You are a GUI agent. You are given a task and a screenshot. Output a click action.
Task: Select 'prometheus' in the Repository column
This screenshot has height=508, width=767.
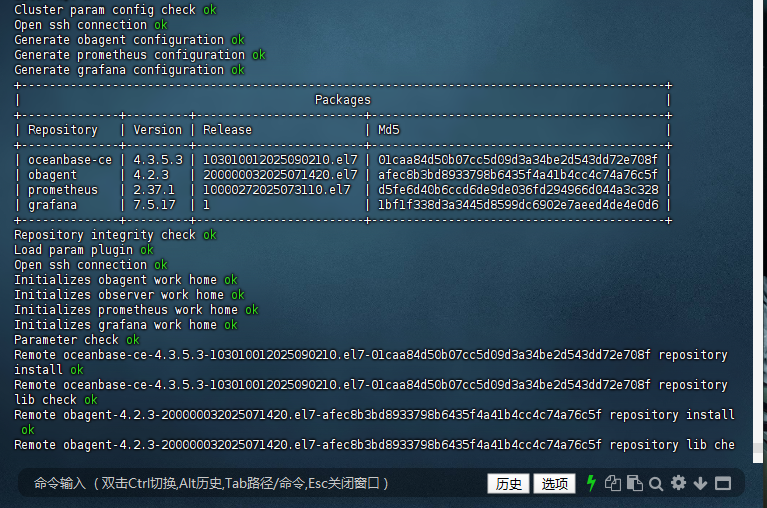pos(63,190)
